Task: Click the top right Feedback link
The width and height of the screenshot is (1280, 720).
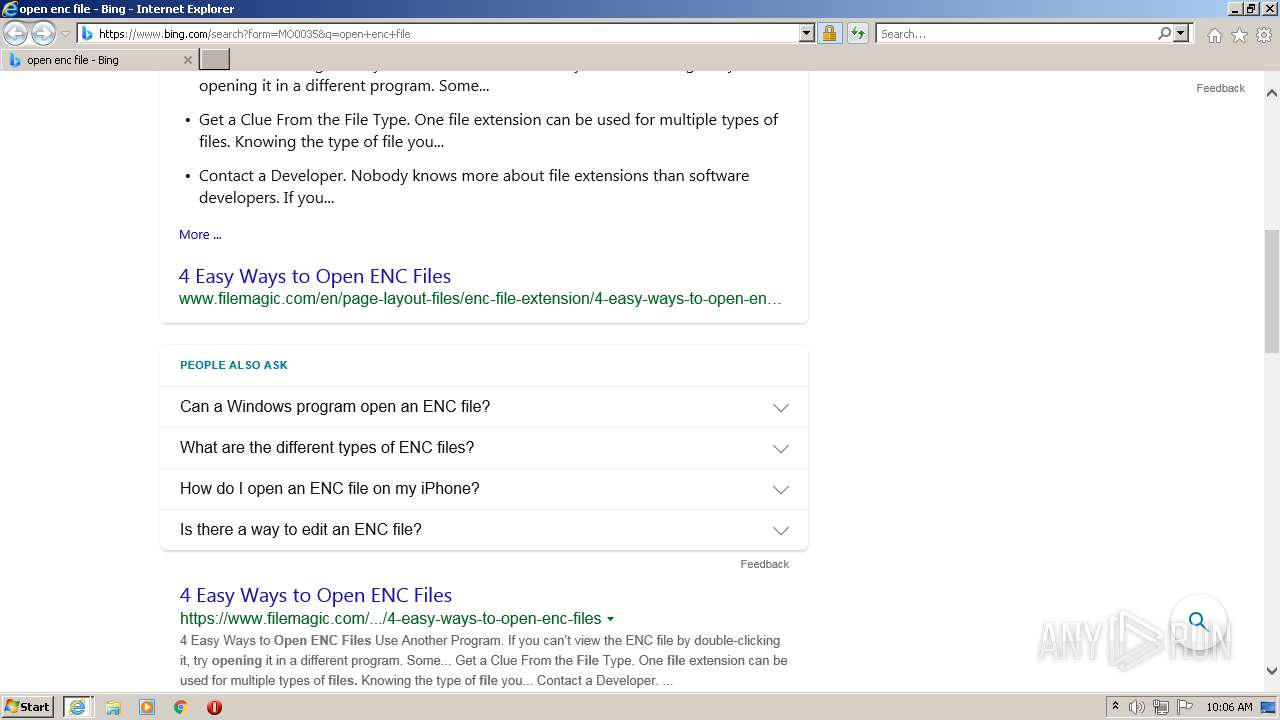Action: (x=1220, y=88)
